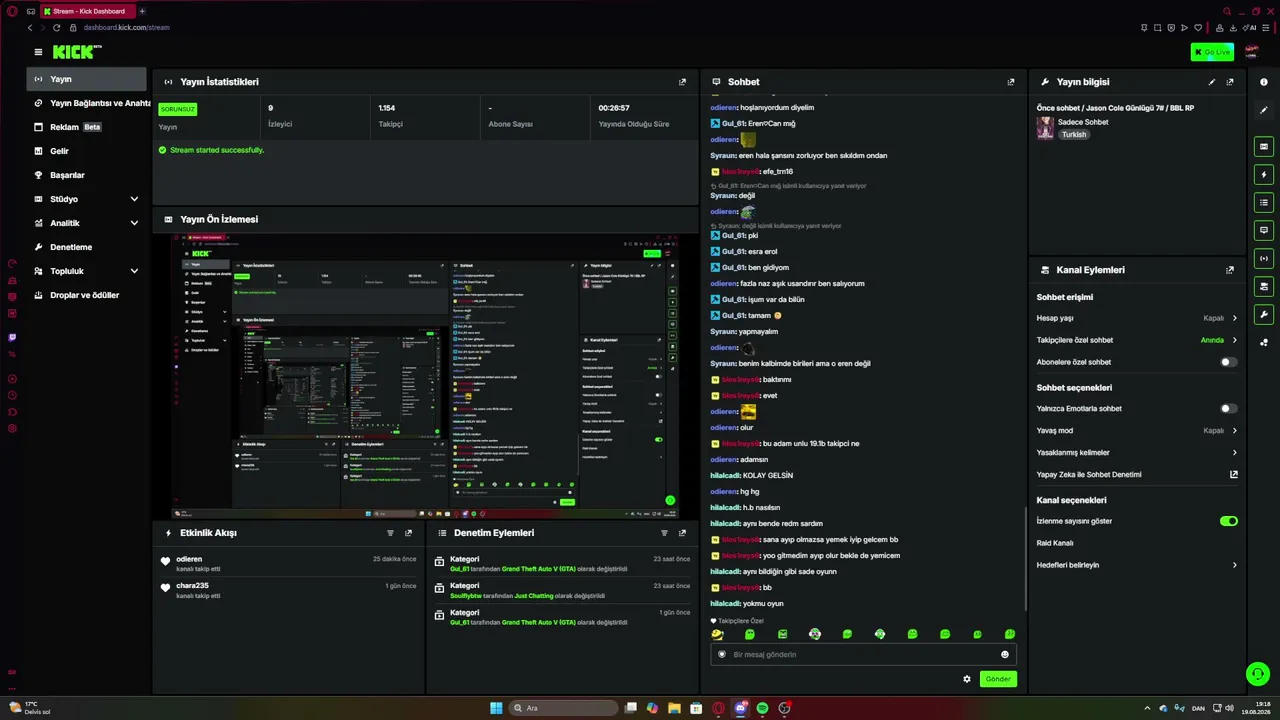Select the Stream - Kick Dashboard browser tab
This screenshot has width=1280, height=720.
88,11
